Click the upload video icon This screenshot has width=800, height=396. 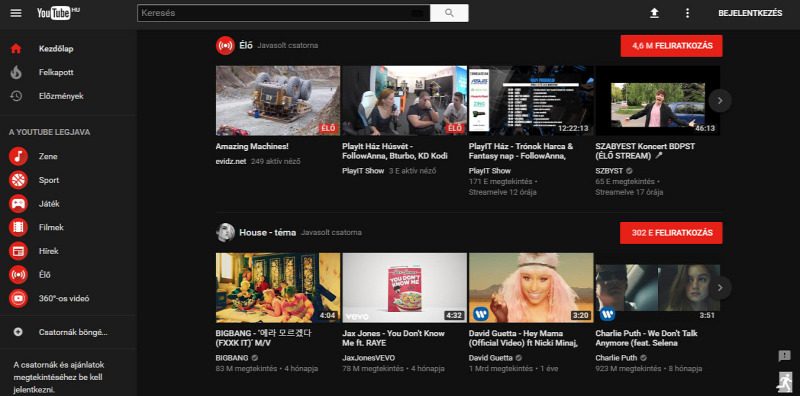pyautogui.click(x=654, y=13)
